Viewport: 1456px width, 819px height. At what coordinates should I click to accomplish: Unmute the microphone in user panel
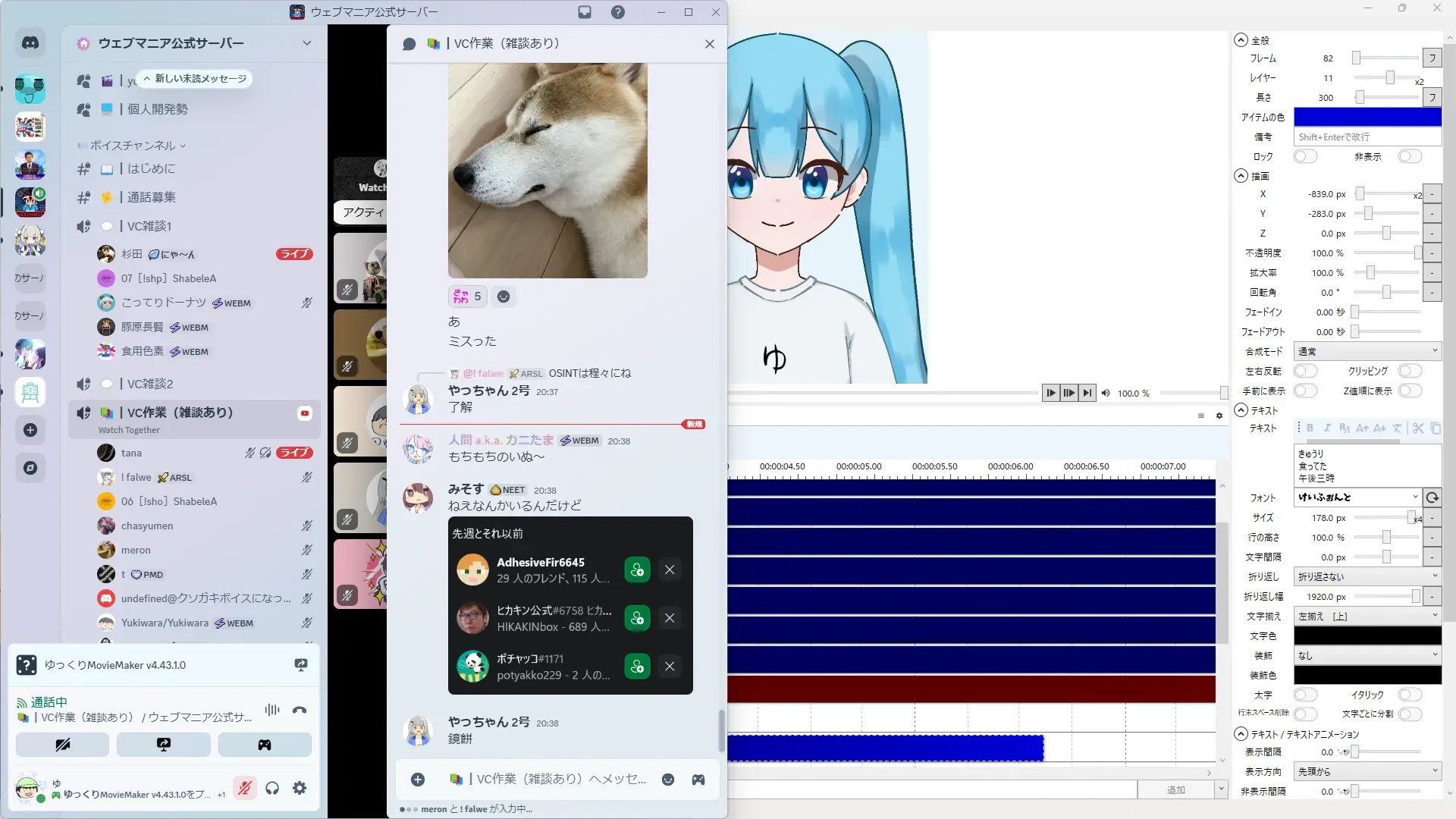pos(244,788)
